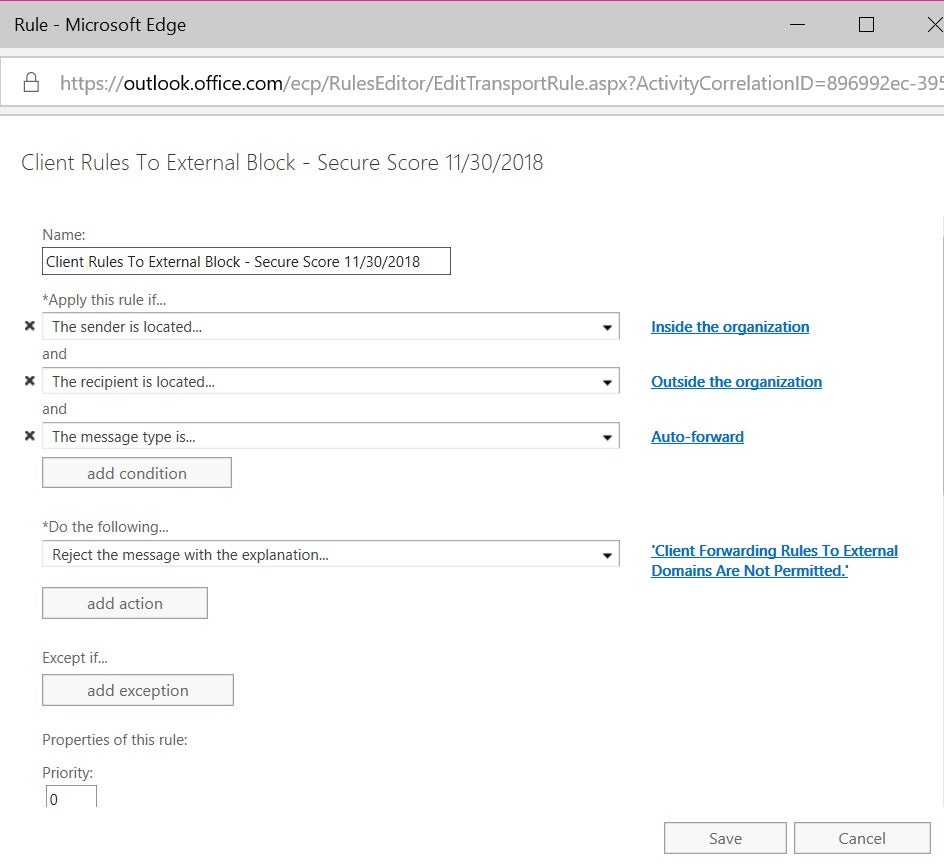This screenshot has height=865, width=944.
Task: Remove the message type condition
Action: pos(30,435)
